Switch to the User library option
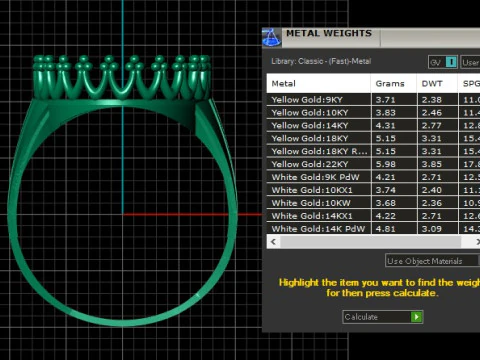 [x=470, y=62]
